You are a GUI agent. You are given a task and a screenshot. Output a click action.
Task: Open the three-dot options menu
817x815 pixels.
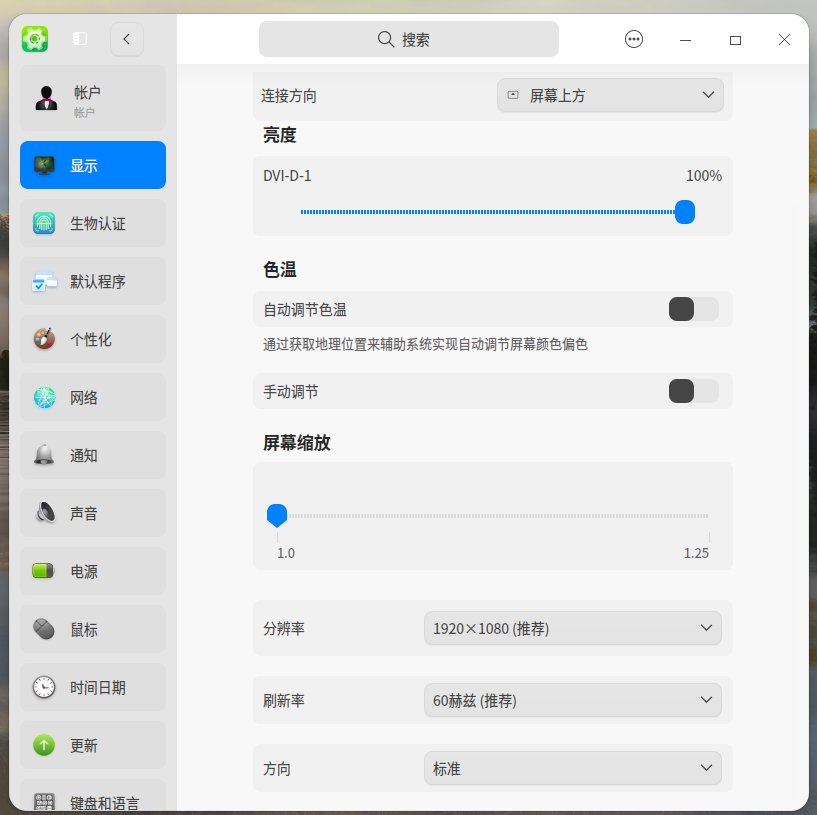tap(634, 39)
